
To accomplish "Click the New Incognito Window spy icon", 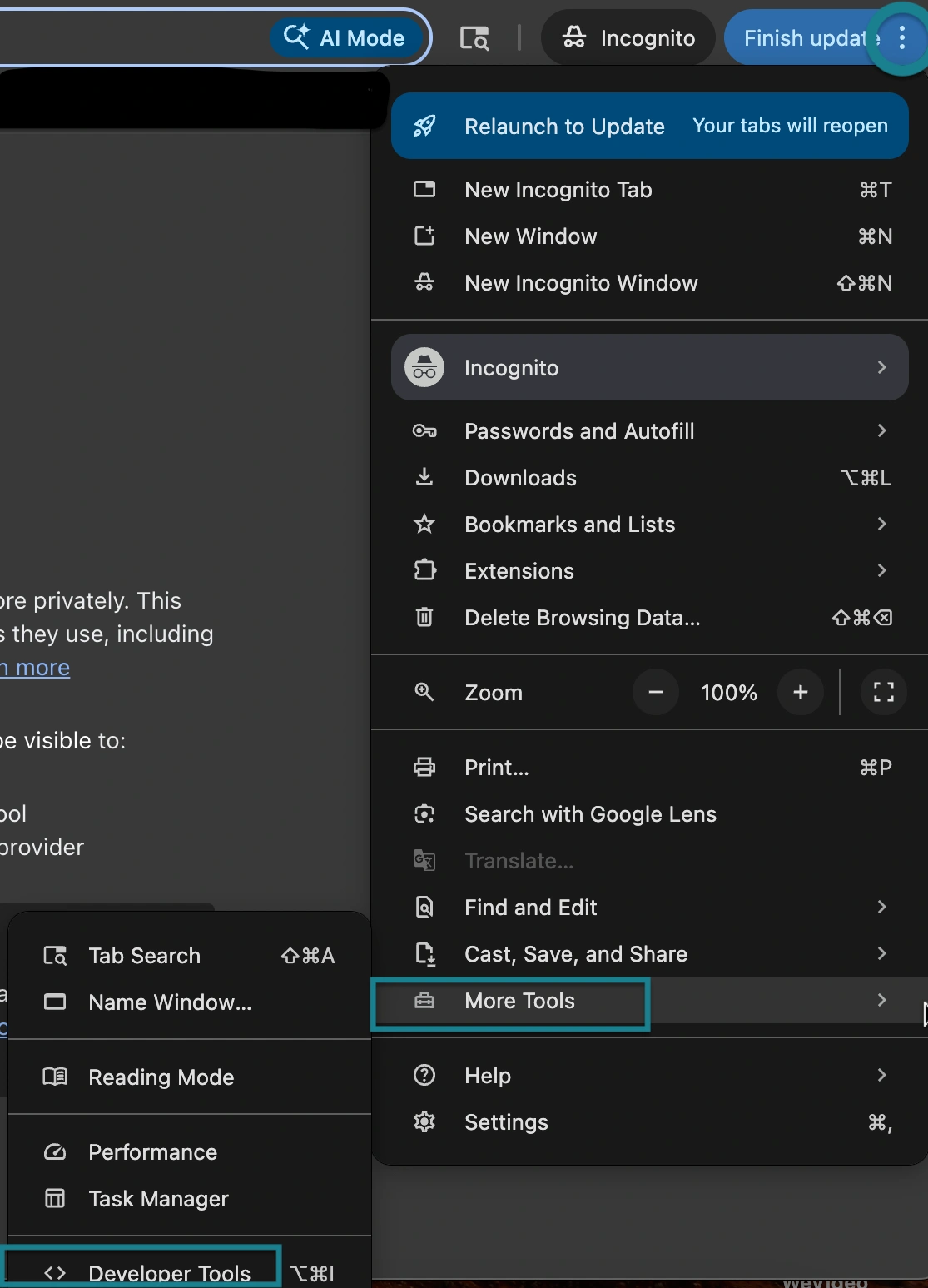I will pos(424,282).
